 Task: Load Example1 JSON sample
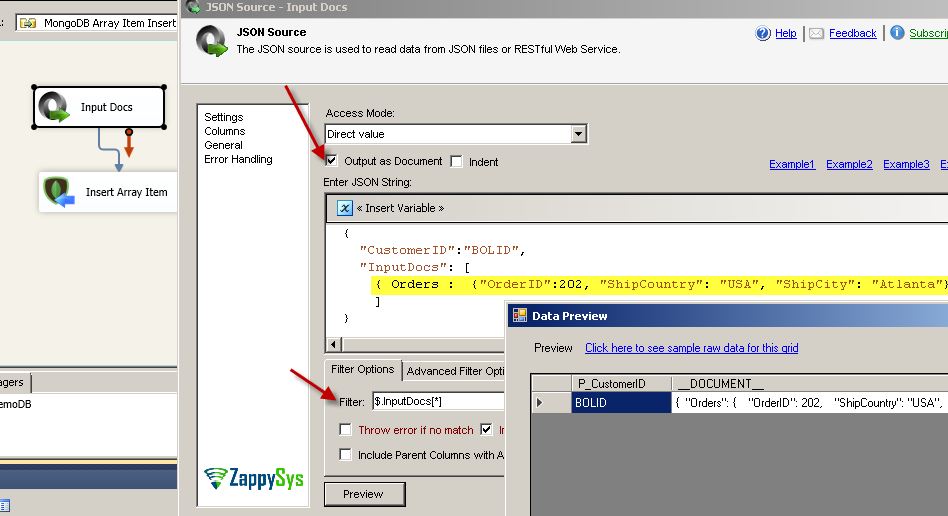pyautogui.click(x=792, y=164)
